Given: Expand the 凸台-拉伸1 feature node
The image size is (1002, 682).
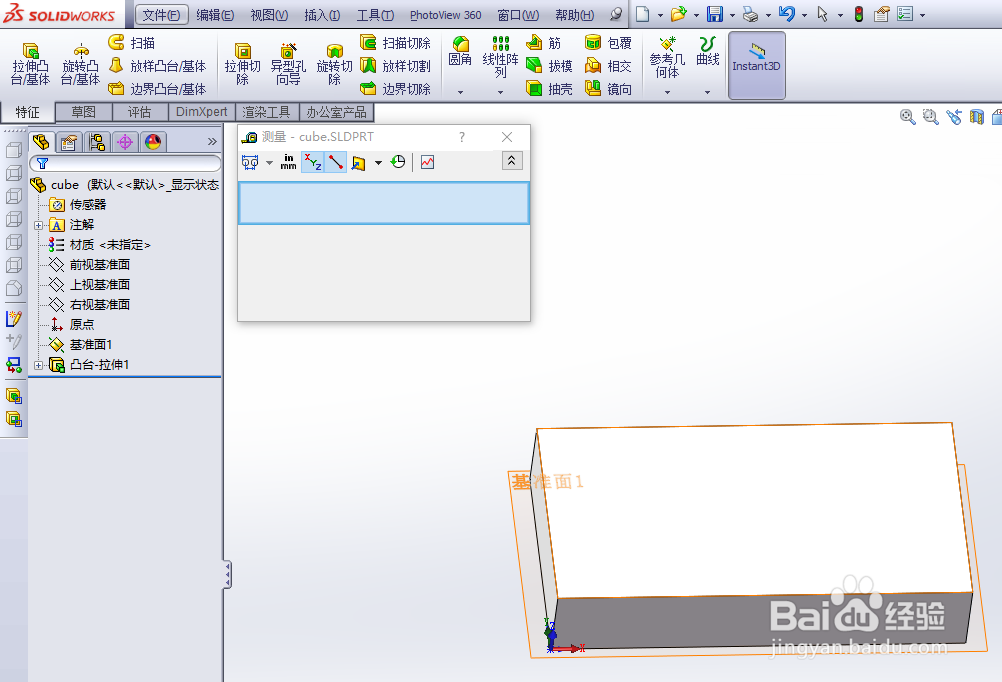Looking at the screenshot, I should point(38,365).
